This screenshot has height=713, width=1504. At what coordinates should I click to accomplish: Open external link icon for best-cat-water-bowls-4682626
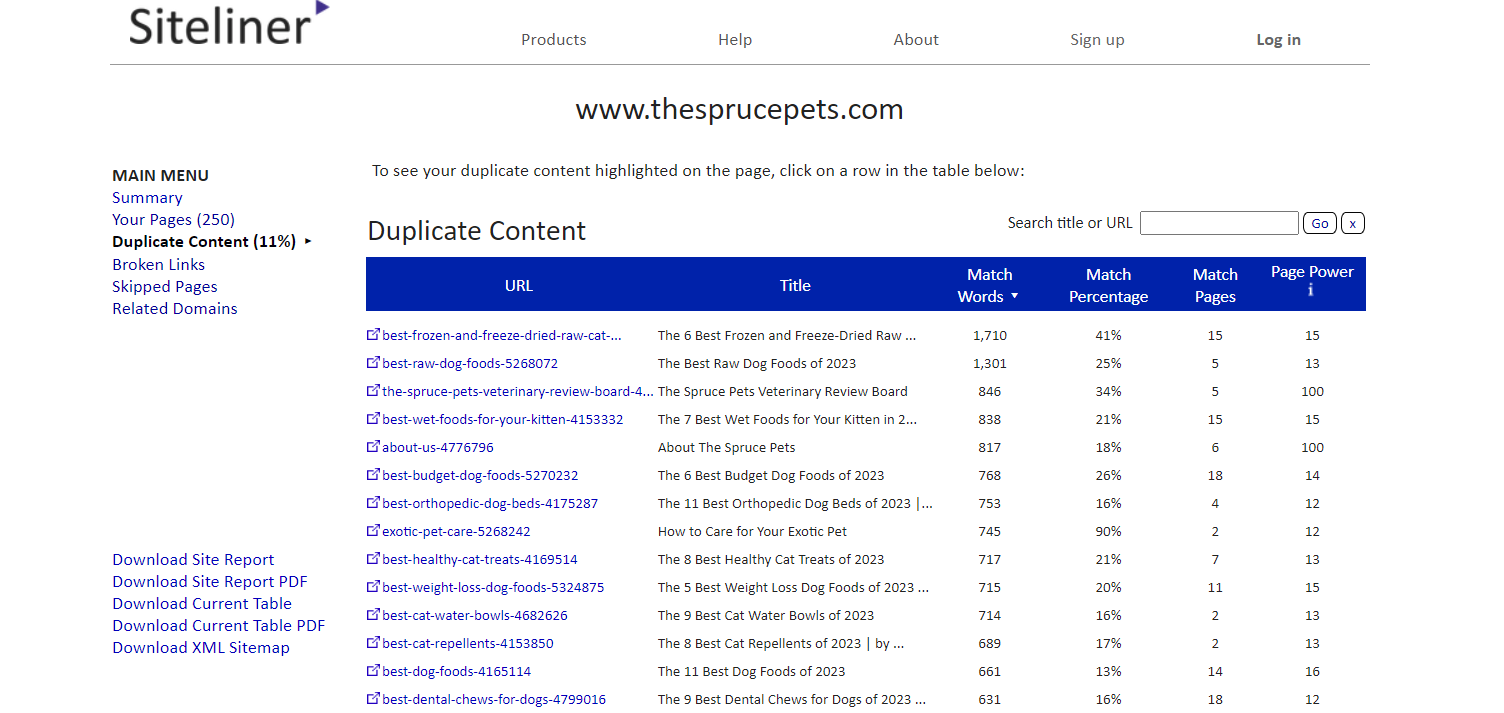374,615
